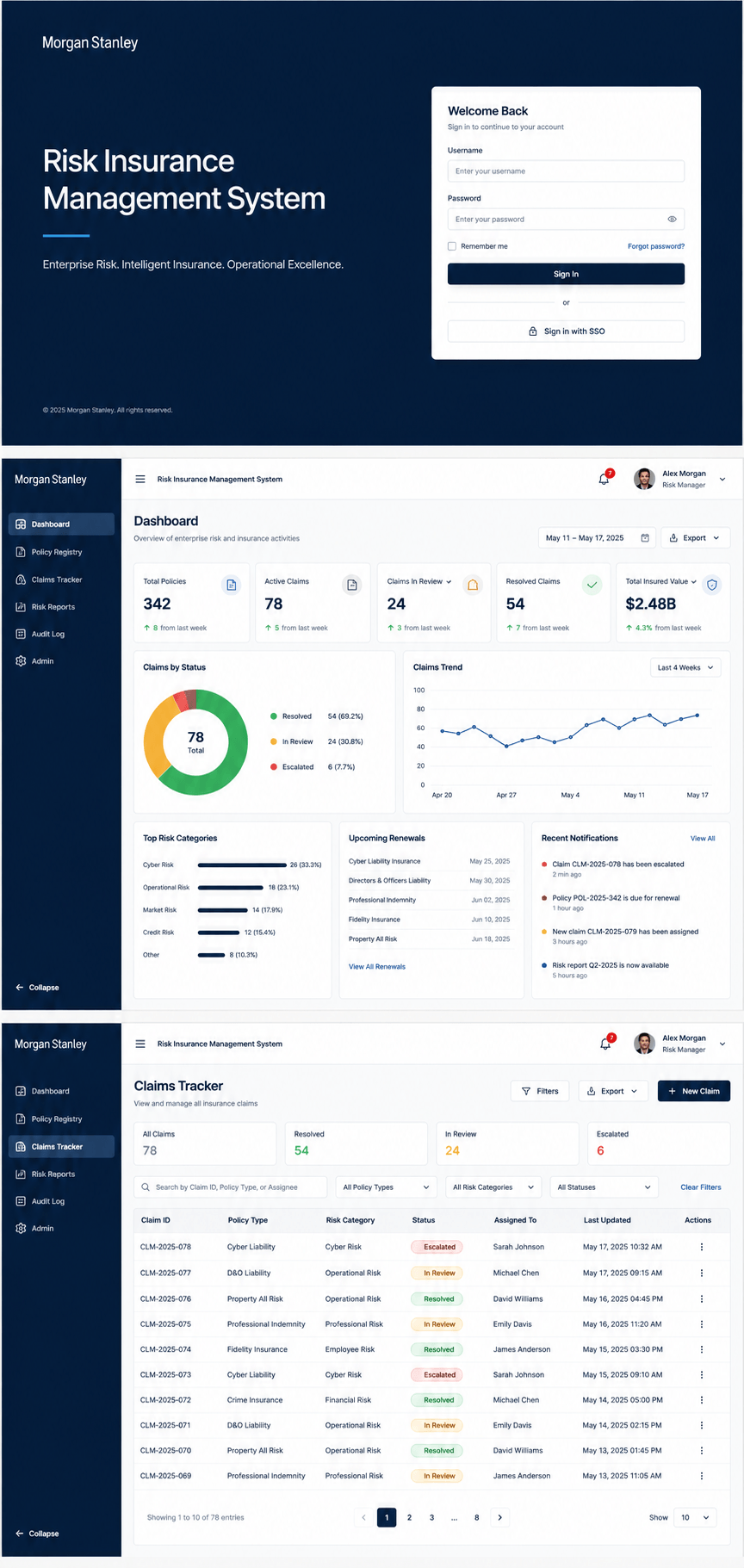Viewport: 744px width, 1568px height.
Task: Check the Remember me checkbox
Action: click(x=451, y=246)
